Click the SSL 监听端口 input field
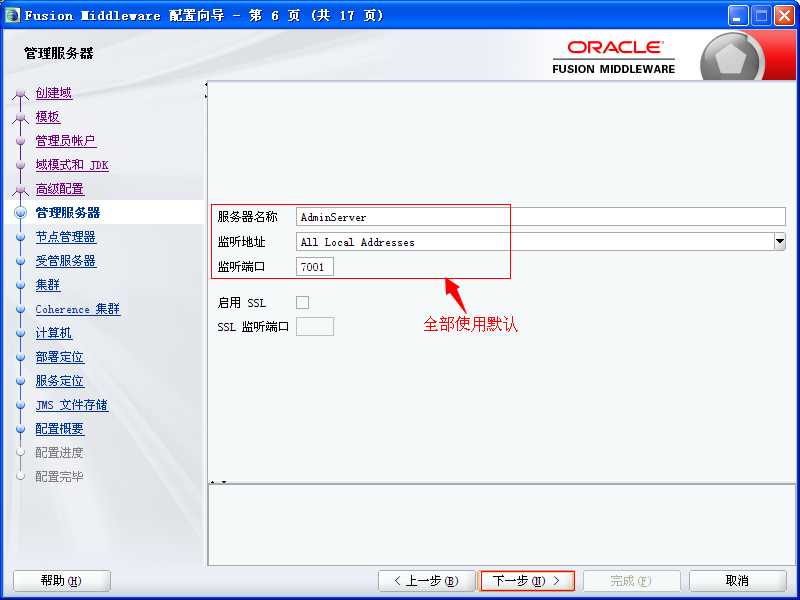The width and height of the screenshot is (800, 600). [x=315, y=327]
